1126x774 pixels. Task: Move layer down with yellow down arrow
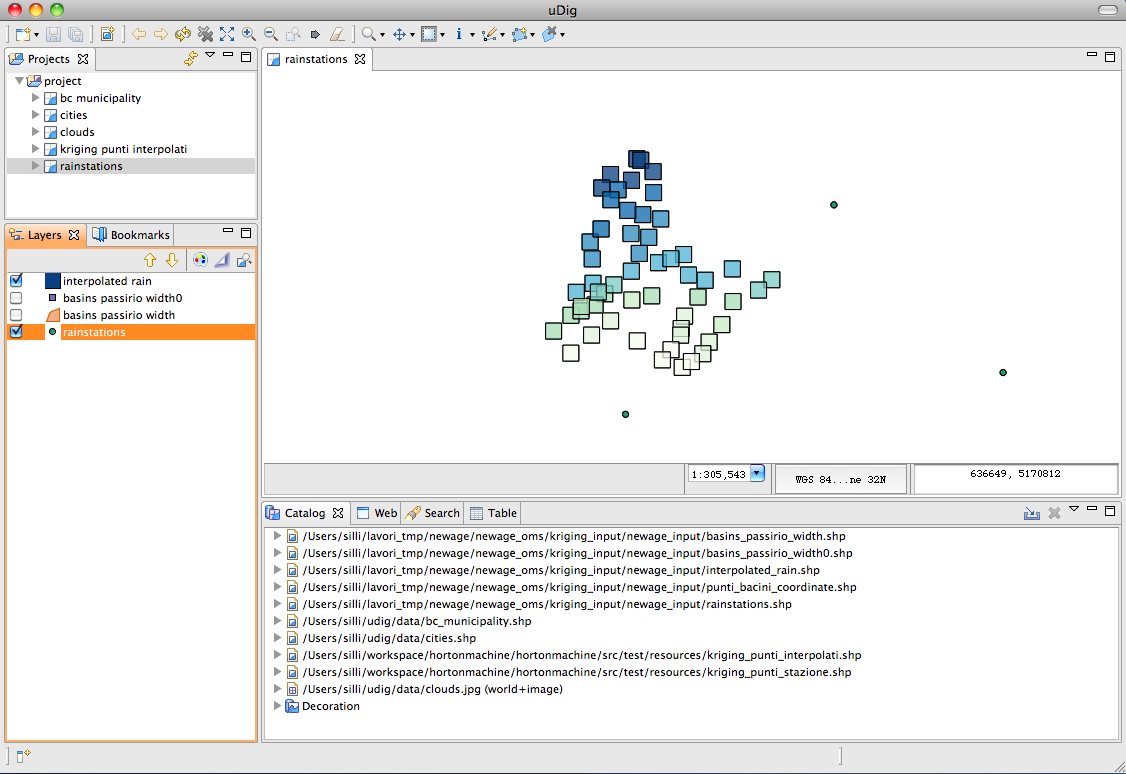click(x=172, y=260)
